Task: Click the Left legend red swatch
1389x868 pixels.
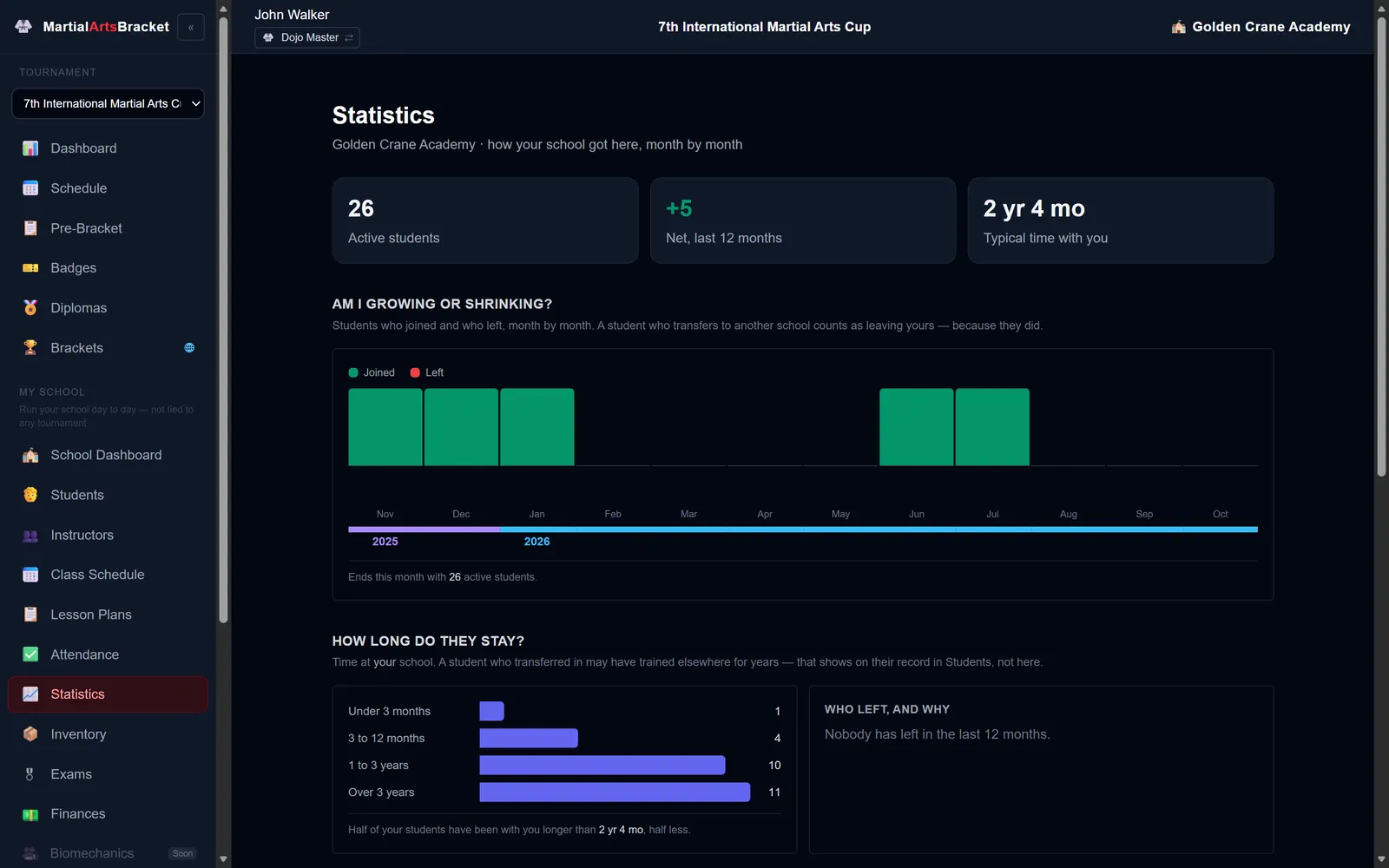Action: pyautogui.click(x=415, y=372)
